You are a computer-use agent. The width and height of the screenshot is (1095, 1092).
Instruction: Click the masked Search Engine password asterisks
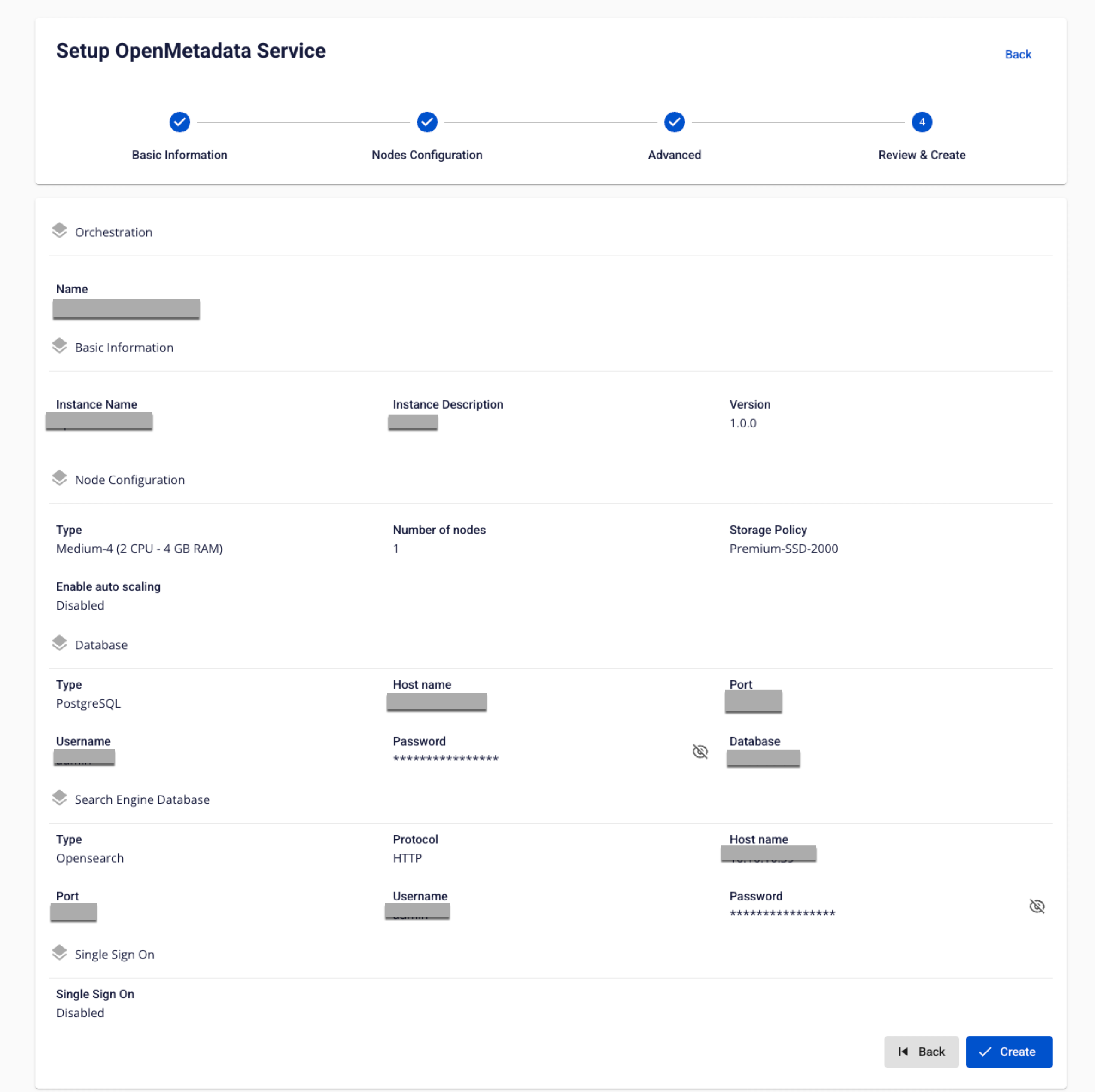click(x=782, y=914)
